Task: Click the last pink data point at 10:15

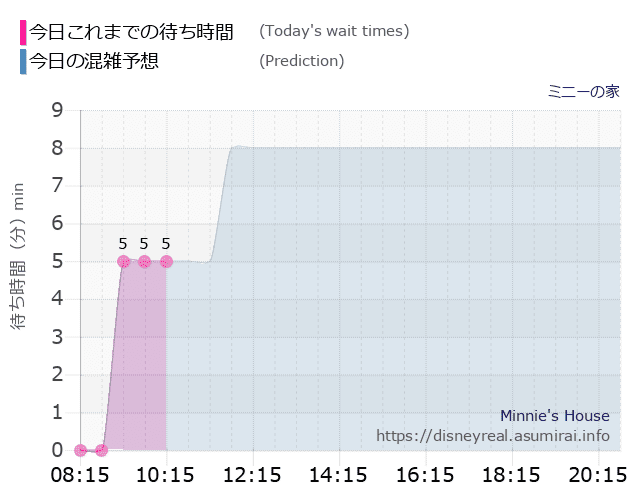Action: coord(166,262)
